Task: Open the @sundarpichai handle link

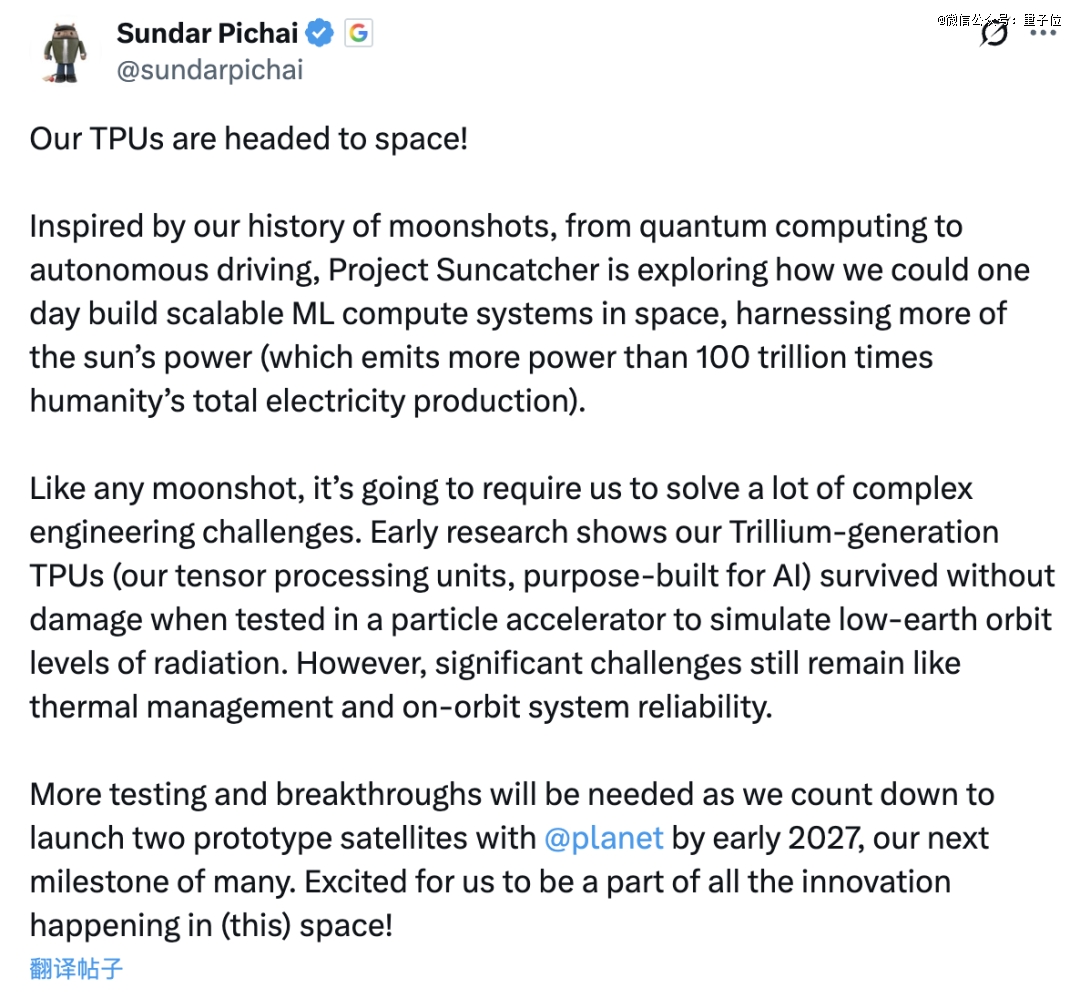Action: tap(209, 70)
